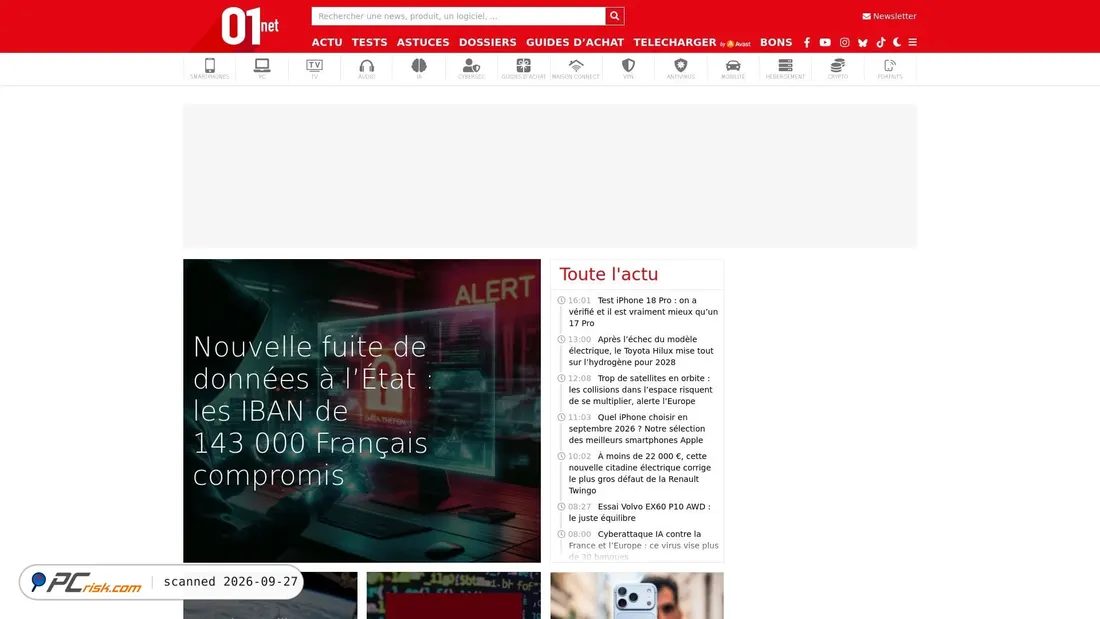Open the Smartphones category icon
Viewport: 1100px width, 619px height.
pyautogui.click(x=209, y=69)
